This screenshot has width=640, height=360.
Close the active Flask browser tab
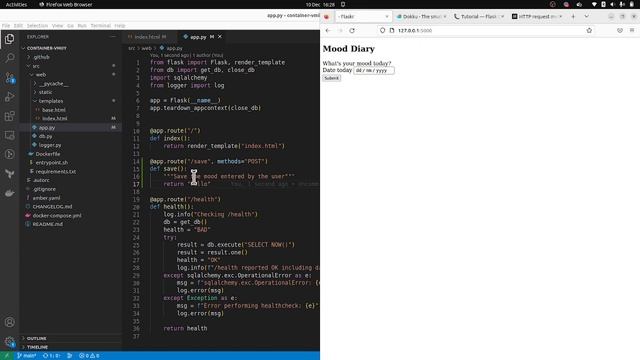(x=387, y=16)
